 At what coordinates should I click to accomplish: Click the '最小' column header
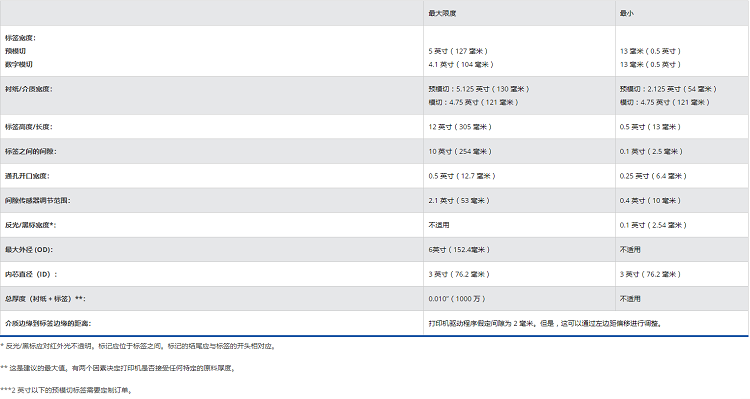click(x=627, y=13)
